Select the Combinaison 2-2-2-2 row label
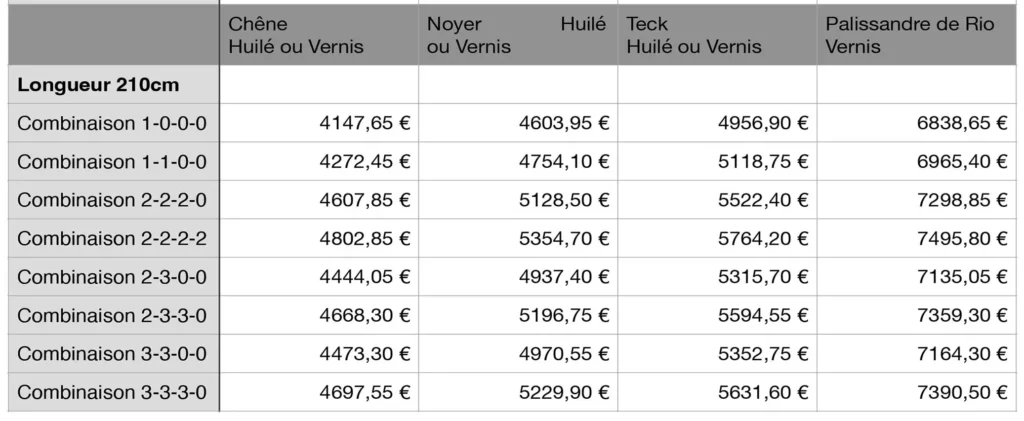 (x=114, y=238)
